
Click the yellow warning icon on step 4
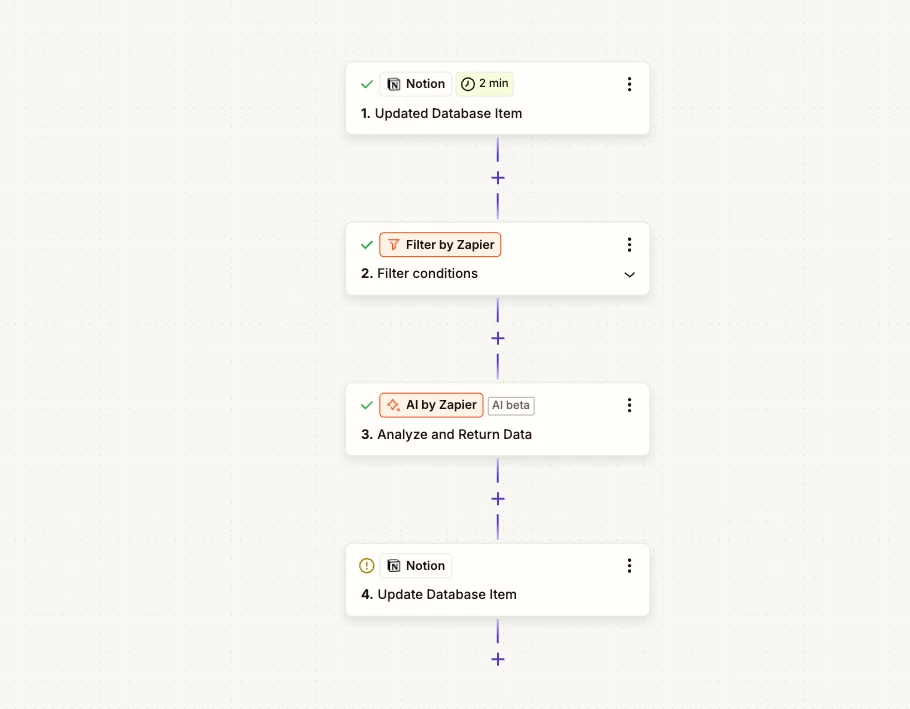pos(367,566)
